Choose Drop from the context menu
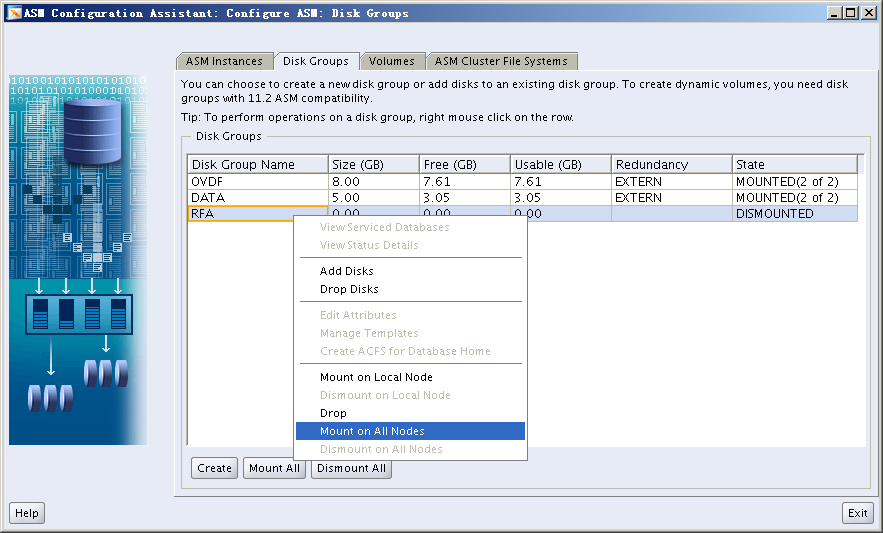883x533 pixels. [x=333, y=413]
